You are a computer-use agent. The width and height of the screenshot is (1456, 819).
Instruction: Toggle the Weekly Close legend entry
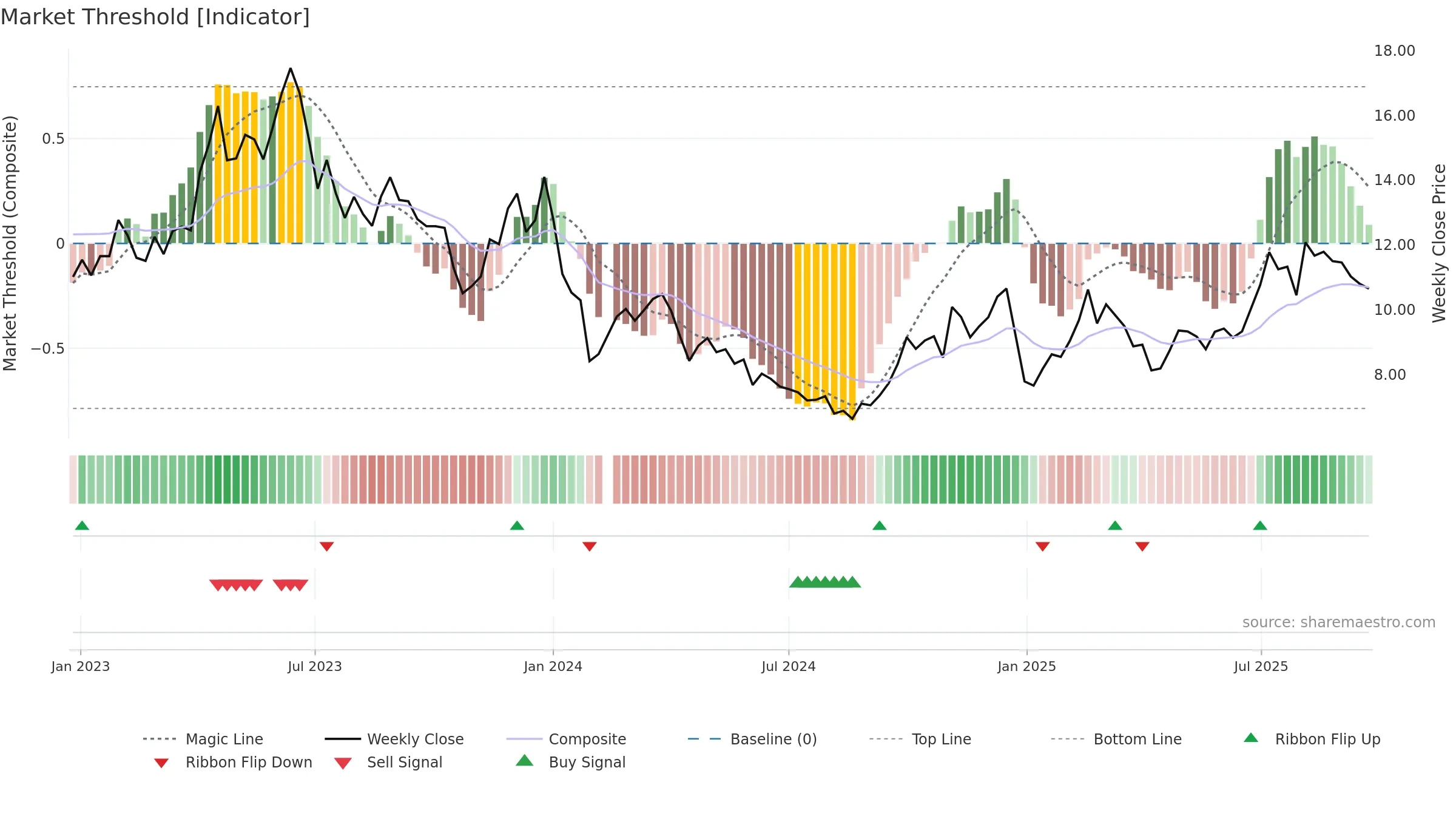tap(394, 739)
